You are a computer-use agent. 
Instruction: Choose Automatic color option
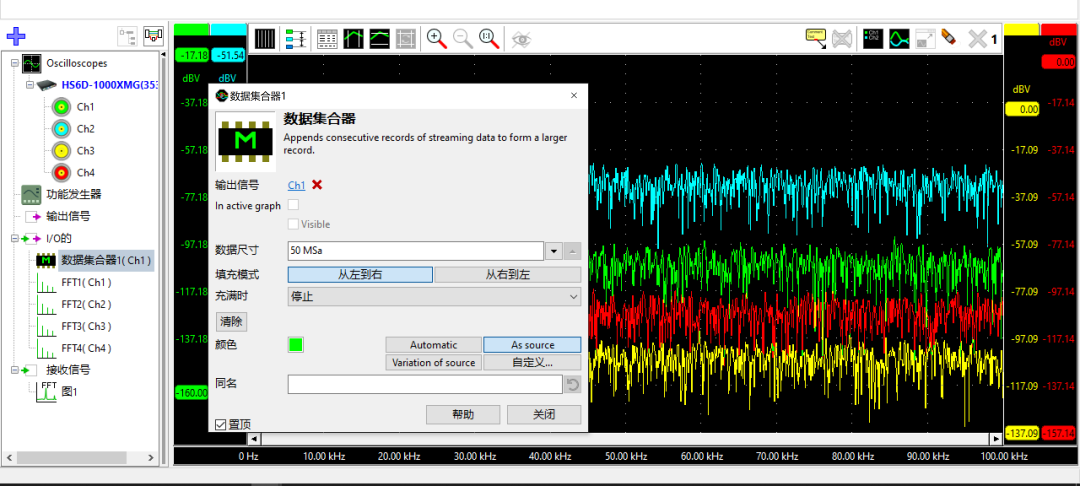(434, 345)
